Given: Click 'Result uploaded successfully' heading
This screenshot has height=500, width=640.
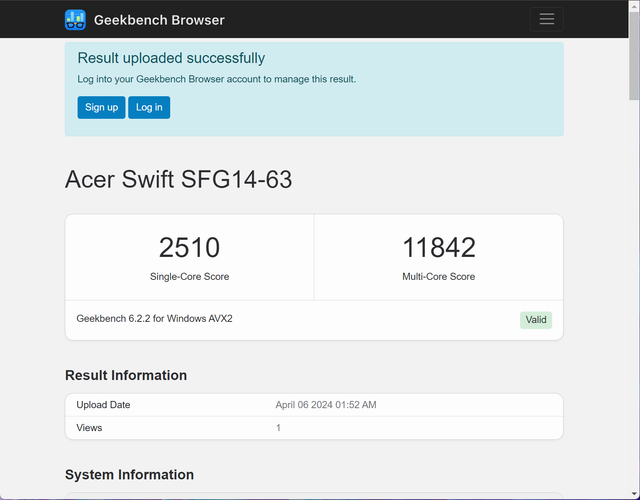Looking at the screenshot, I should (x=171, y=58).
